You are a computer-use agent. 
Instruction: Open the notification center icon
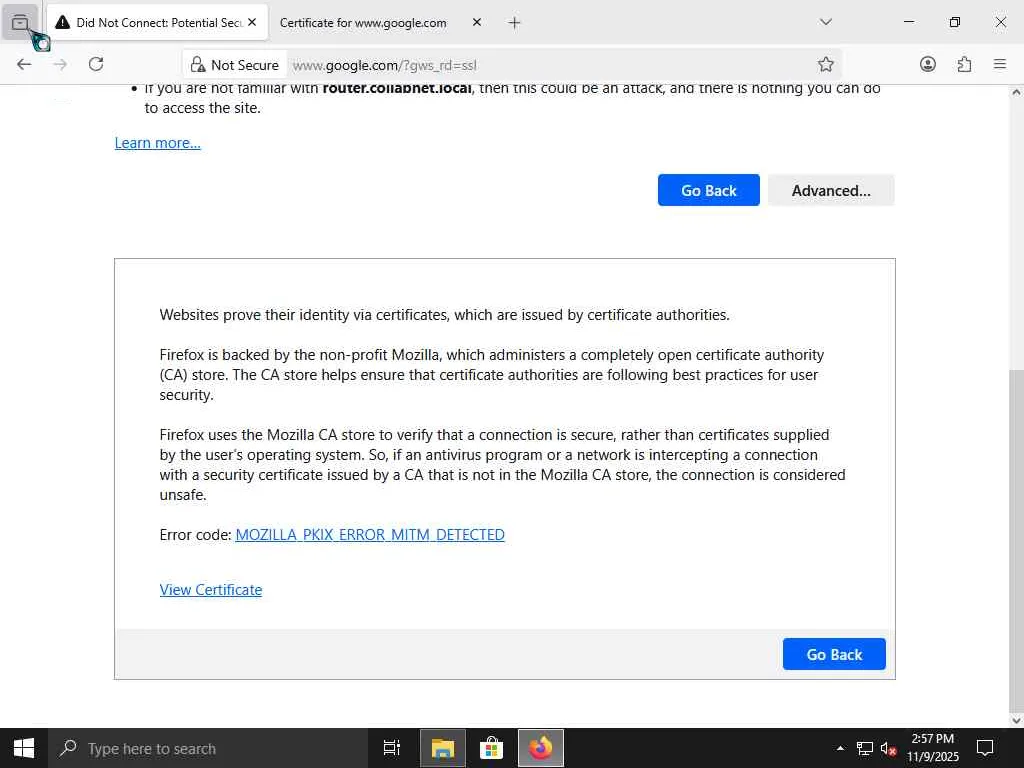click(x=985, y=748)
